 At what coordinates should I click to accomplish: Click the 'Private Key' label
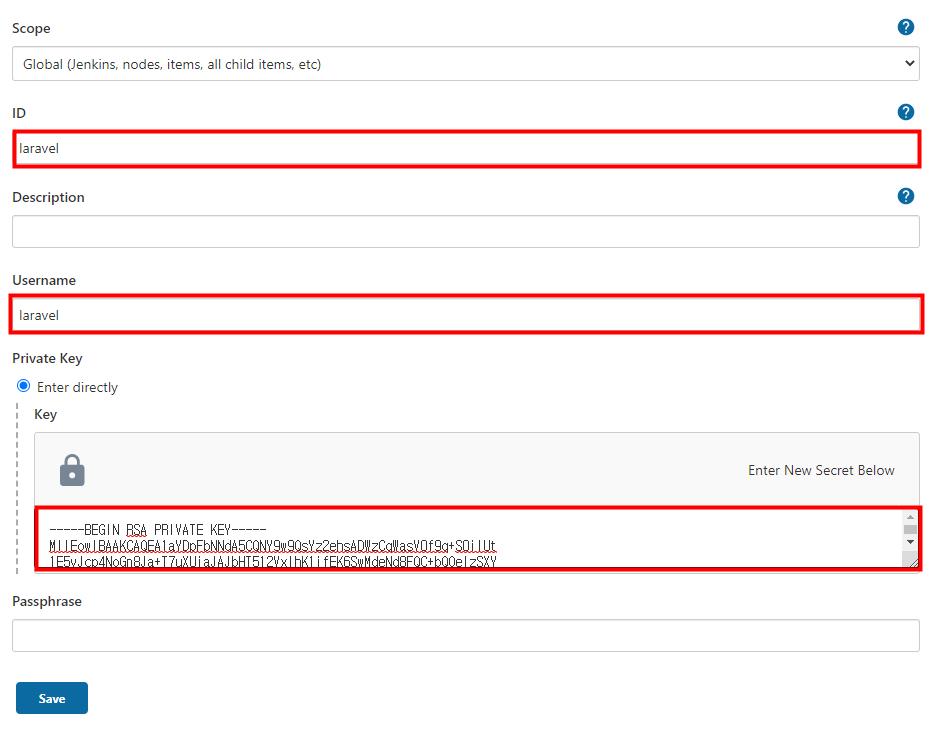click(47, 358)
